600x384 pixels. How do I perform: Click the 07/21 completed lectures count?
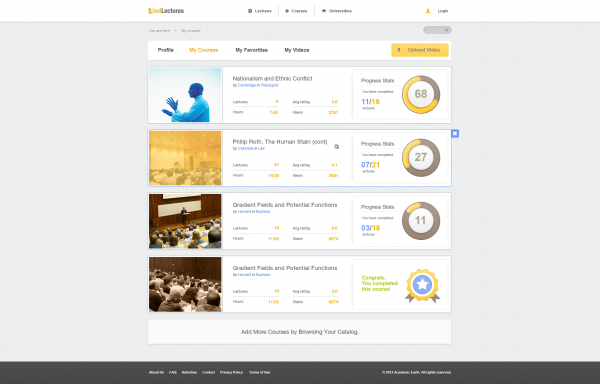pyautogui.click(x=370, y=165)
